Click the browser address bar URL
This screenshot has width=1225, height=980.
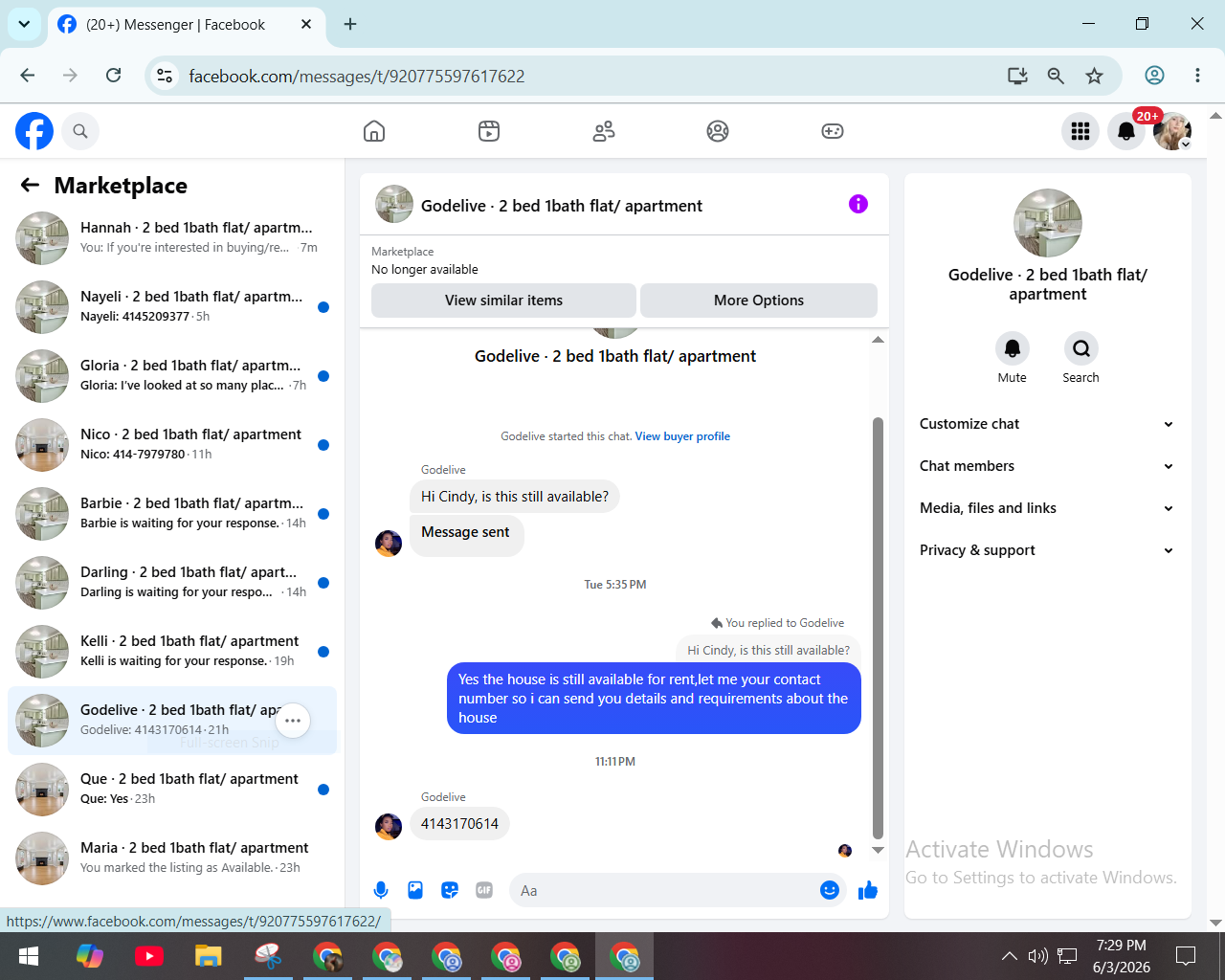pos(357,76)
